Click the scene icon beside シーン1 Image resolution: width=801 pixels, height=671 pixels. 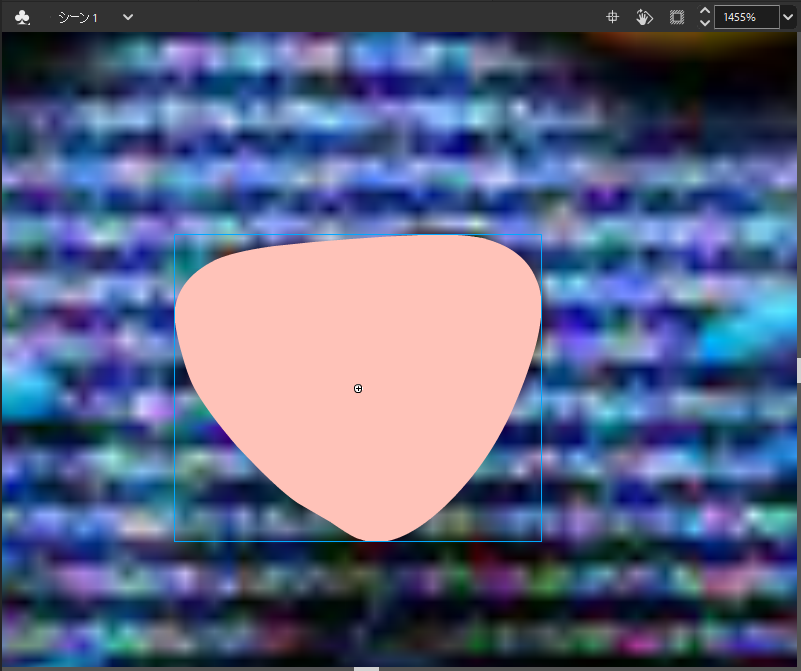click(22, 17)
